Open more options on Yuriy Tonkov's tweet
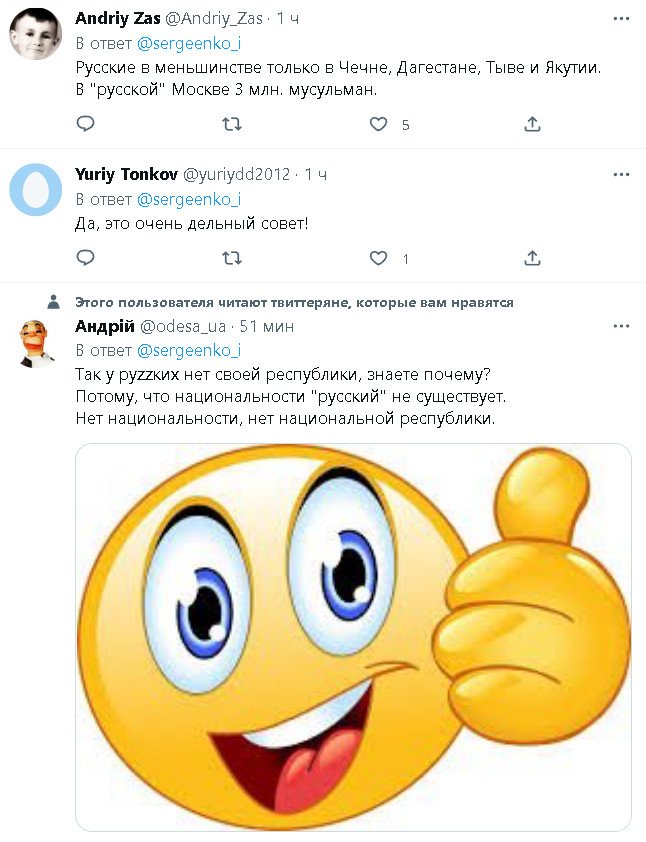 (x=621, y=174)
